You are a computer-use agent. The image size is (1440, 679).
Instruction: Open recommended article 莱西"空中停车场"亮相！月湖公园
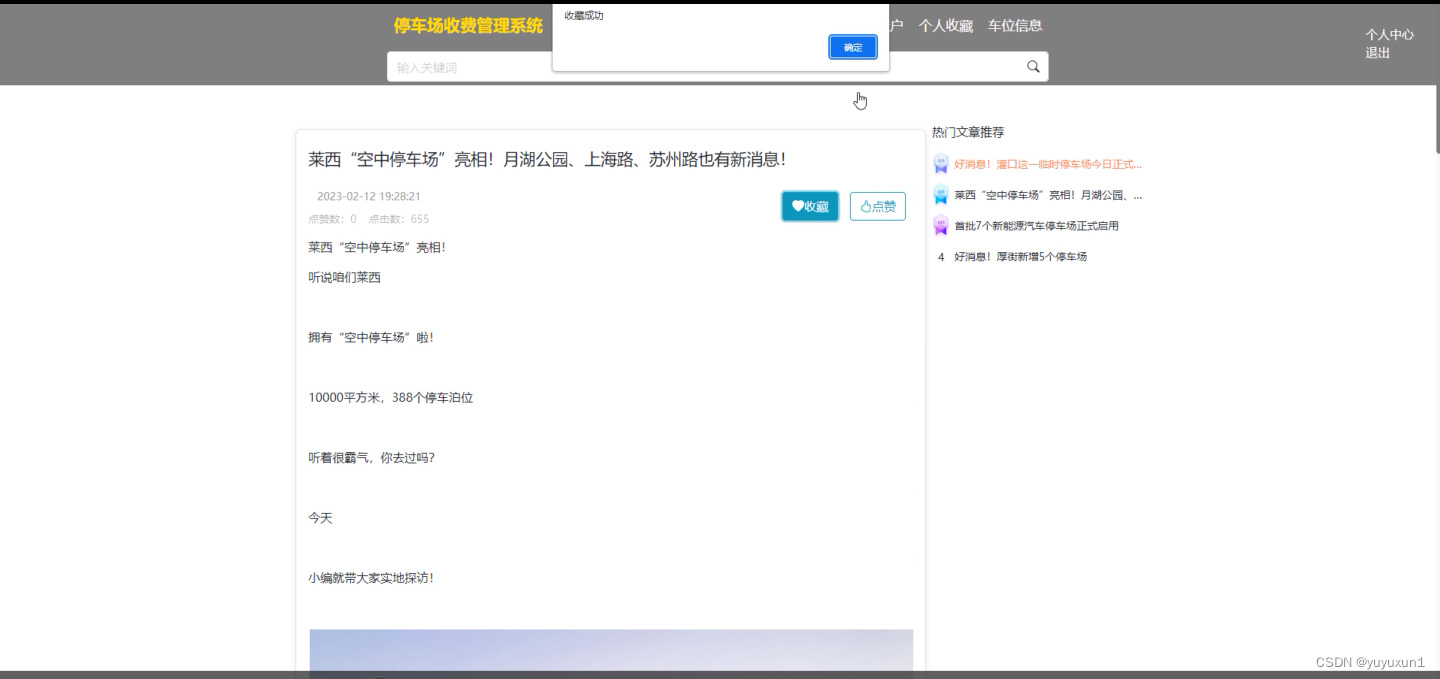1048,195
